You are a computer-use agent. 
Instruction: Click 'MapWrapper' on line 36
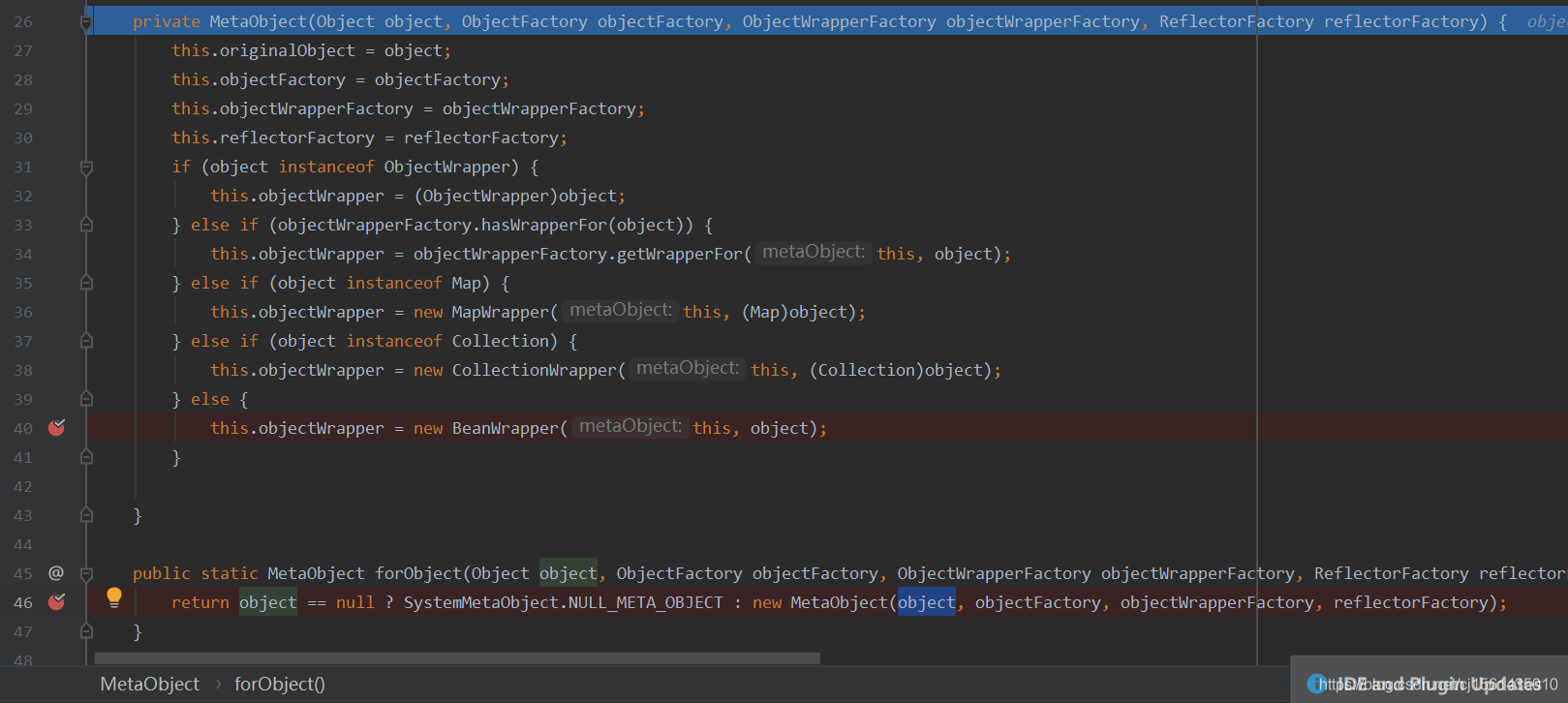tap(500, 312)
